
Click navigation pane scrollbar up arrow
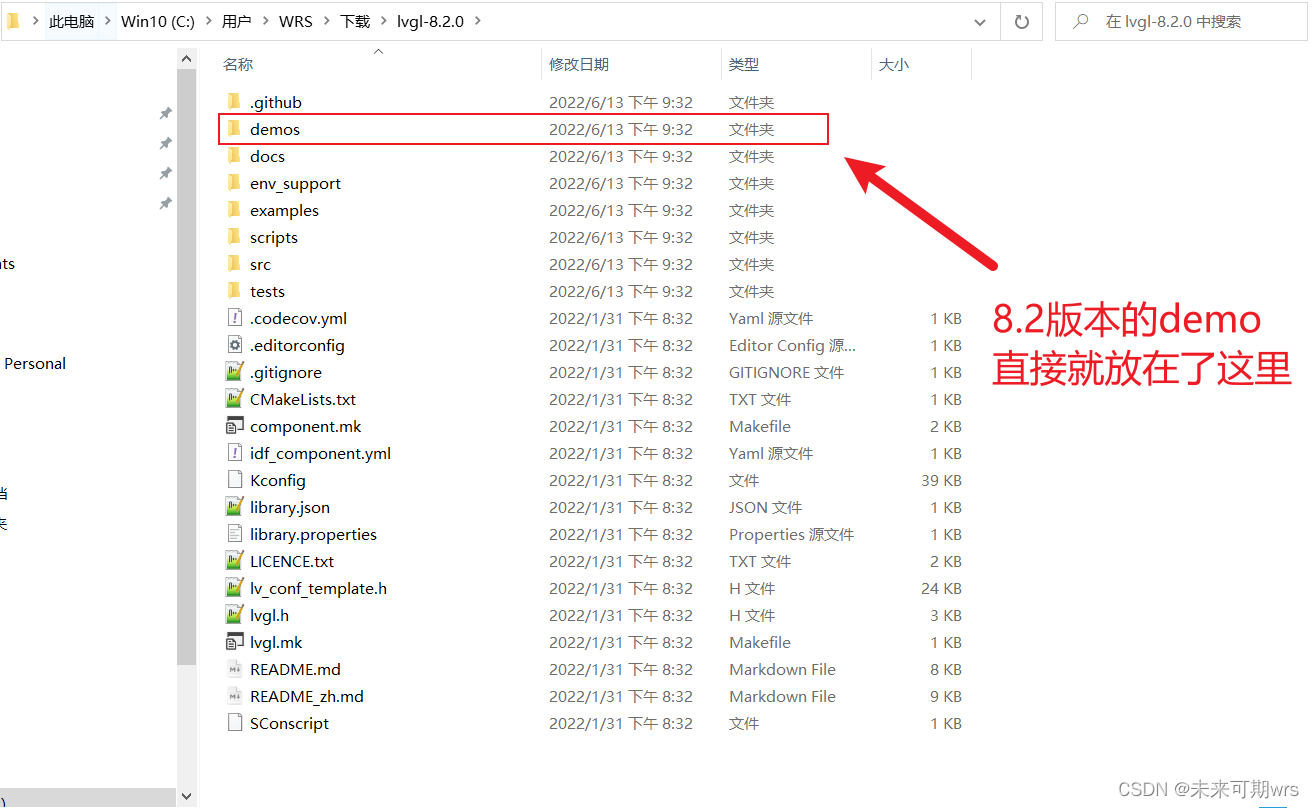tap(187, 59)
